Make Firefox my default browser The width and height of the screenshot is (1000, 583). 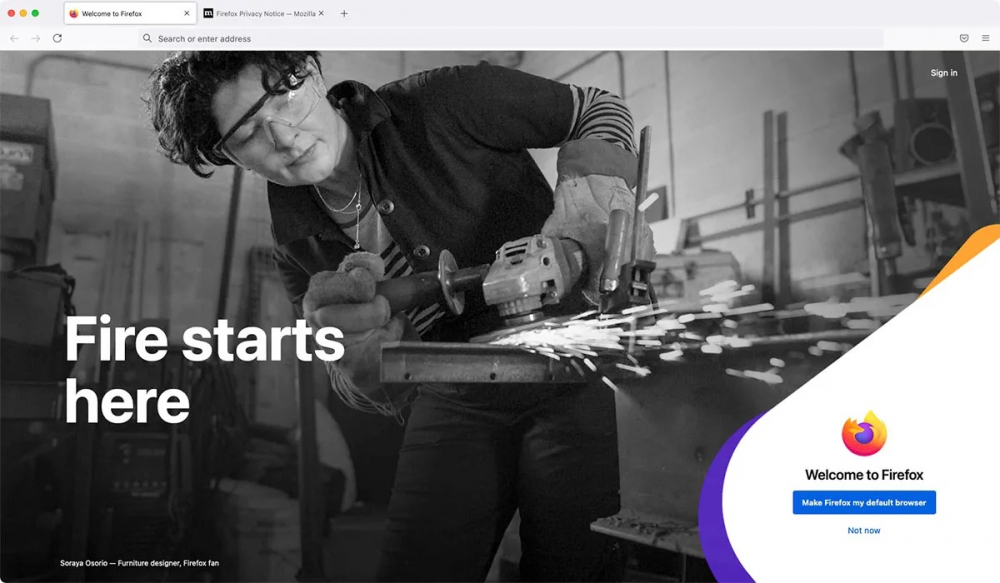(864, 503)
